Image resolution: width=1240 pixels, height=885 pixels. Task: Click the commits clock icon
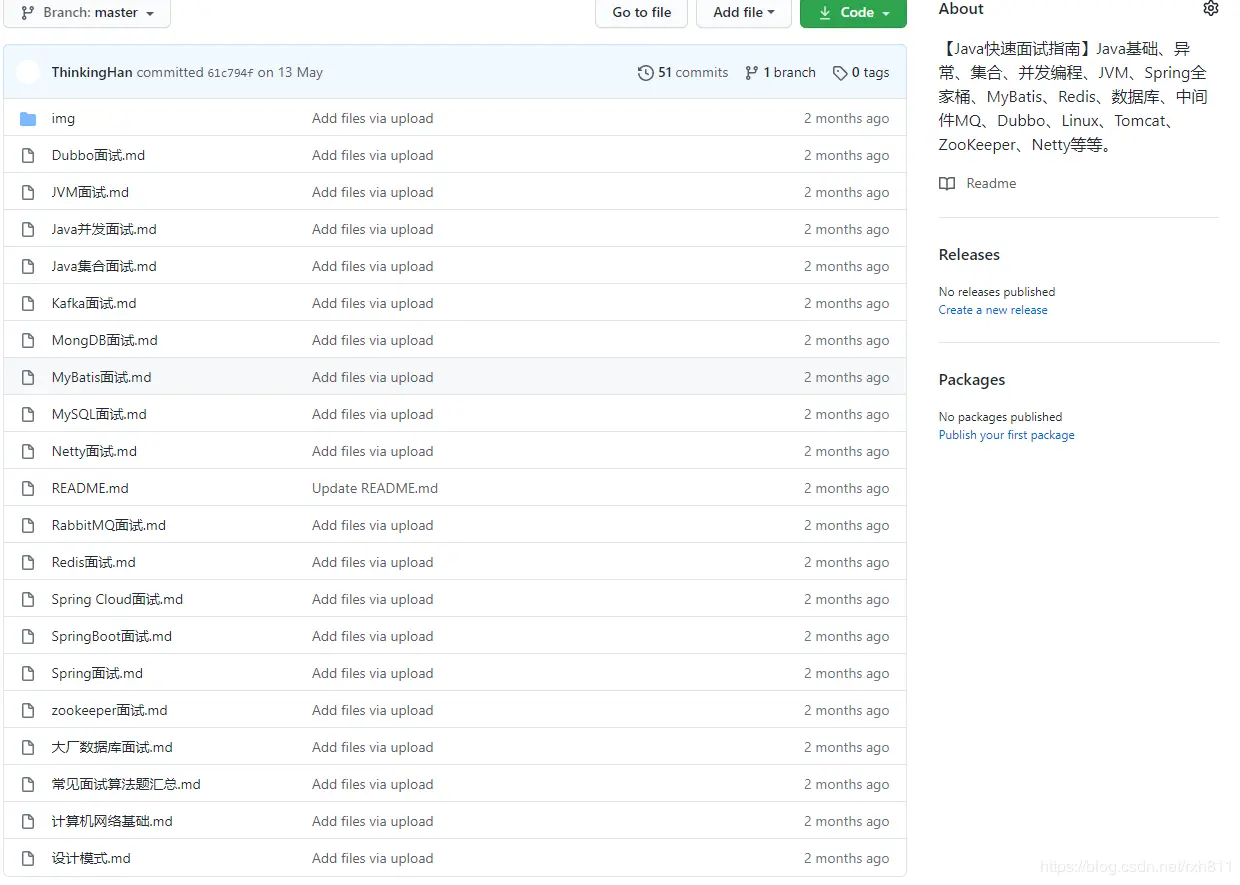[646, 72]
